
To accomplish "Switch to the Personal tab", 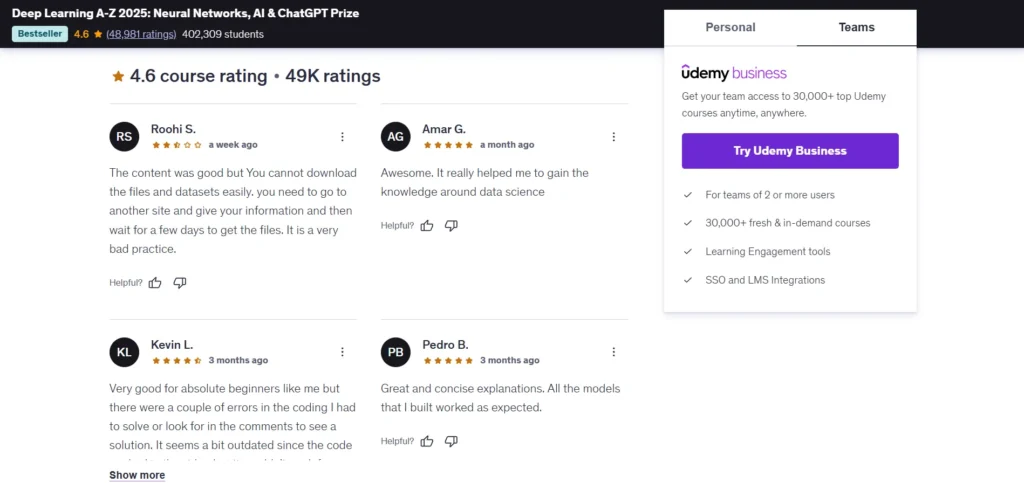I will 730,28.
